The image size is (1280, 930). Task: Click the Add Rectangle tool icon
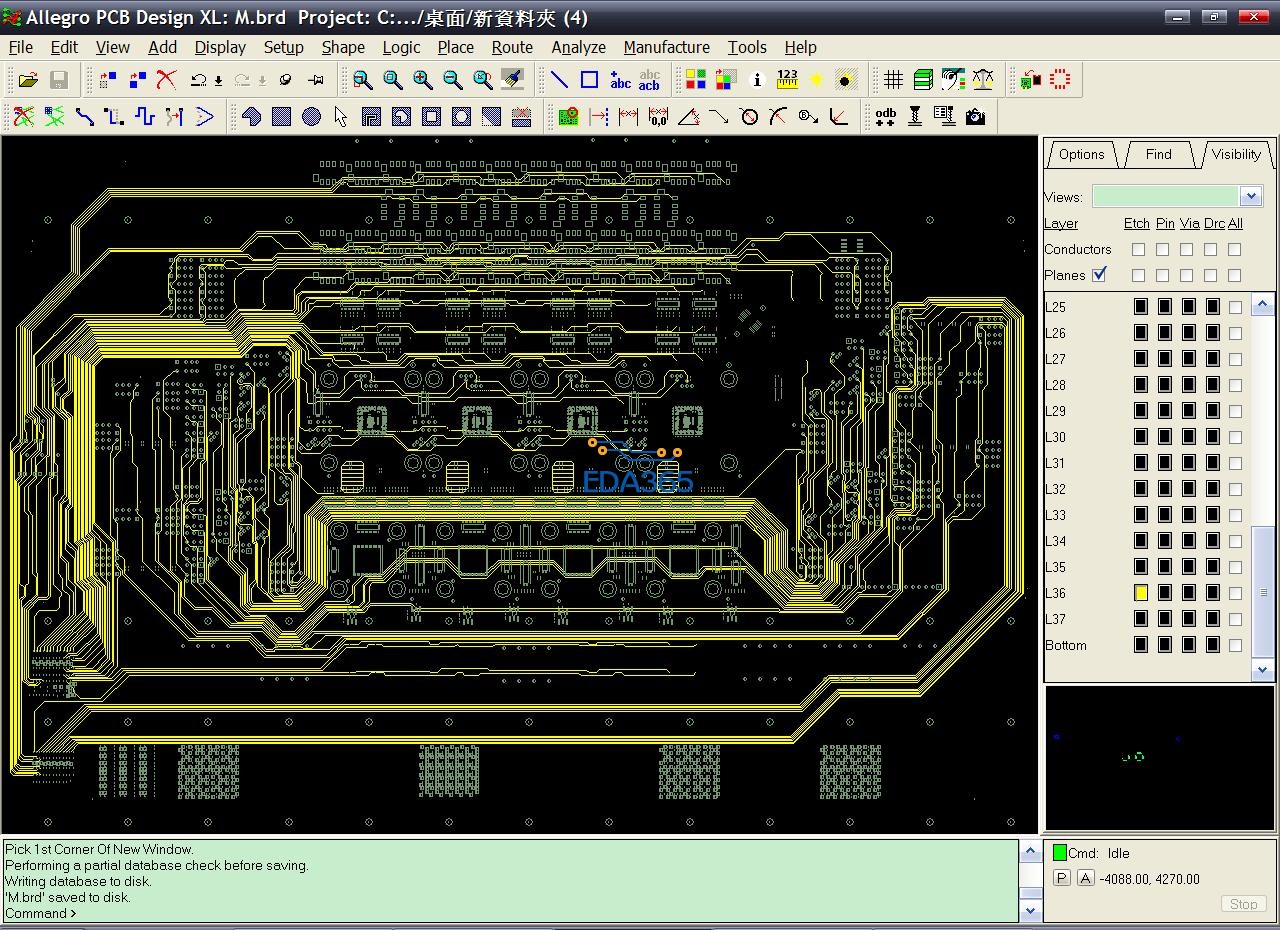coord(590,80)
